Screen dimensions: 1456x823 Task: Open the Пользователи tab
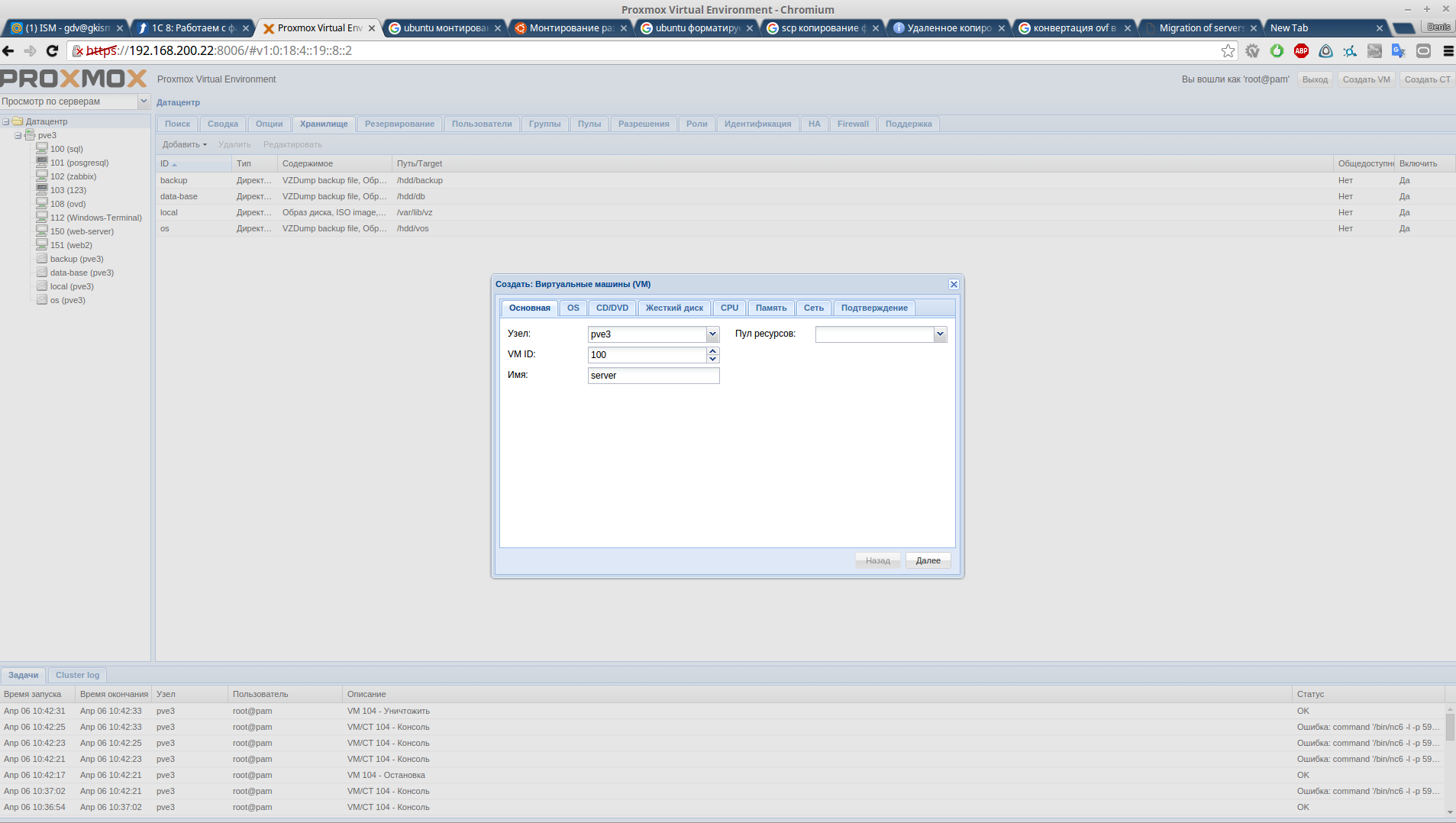(482, 124)
